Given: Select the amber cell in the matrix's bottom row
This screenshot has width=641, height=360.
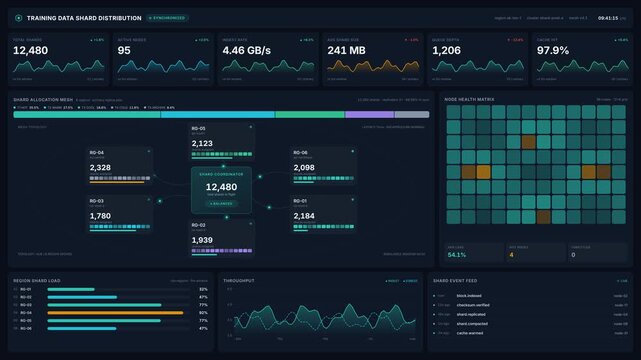Looking at the screenshot, I should [x=543, y=217].
